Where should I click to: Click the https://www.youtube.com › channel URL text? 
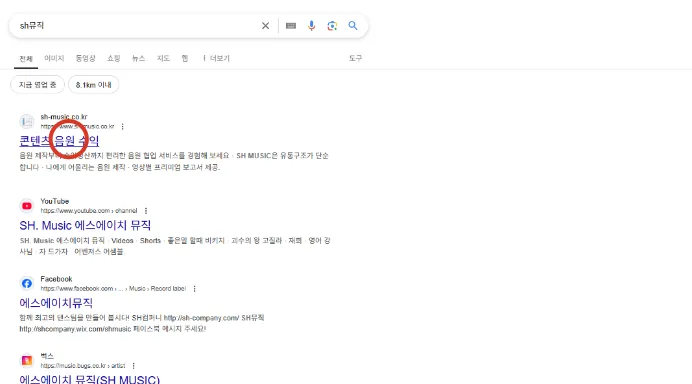89,211
